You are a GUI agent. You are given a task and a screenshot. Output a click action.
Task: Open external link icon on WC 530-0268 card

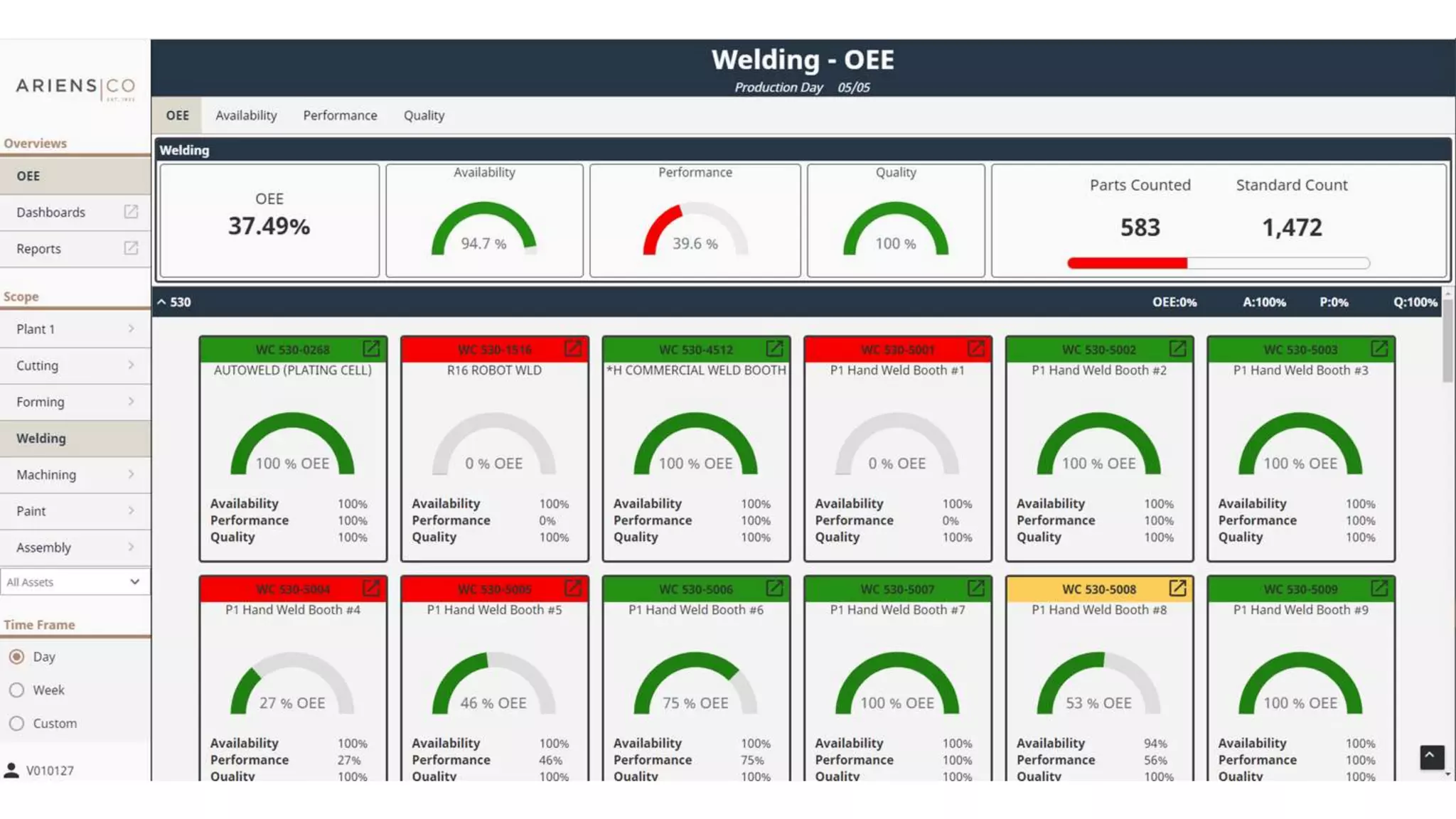371,348
